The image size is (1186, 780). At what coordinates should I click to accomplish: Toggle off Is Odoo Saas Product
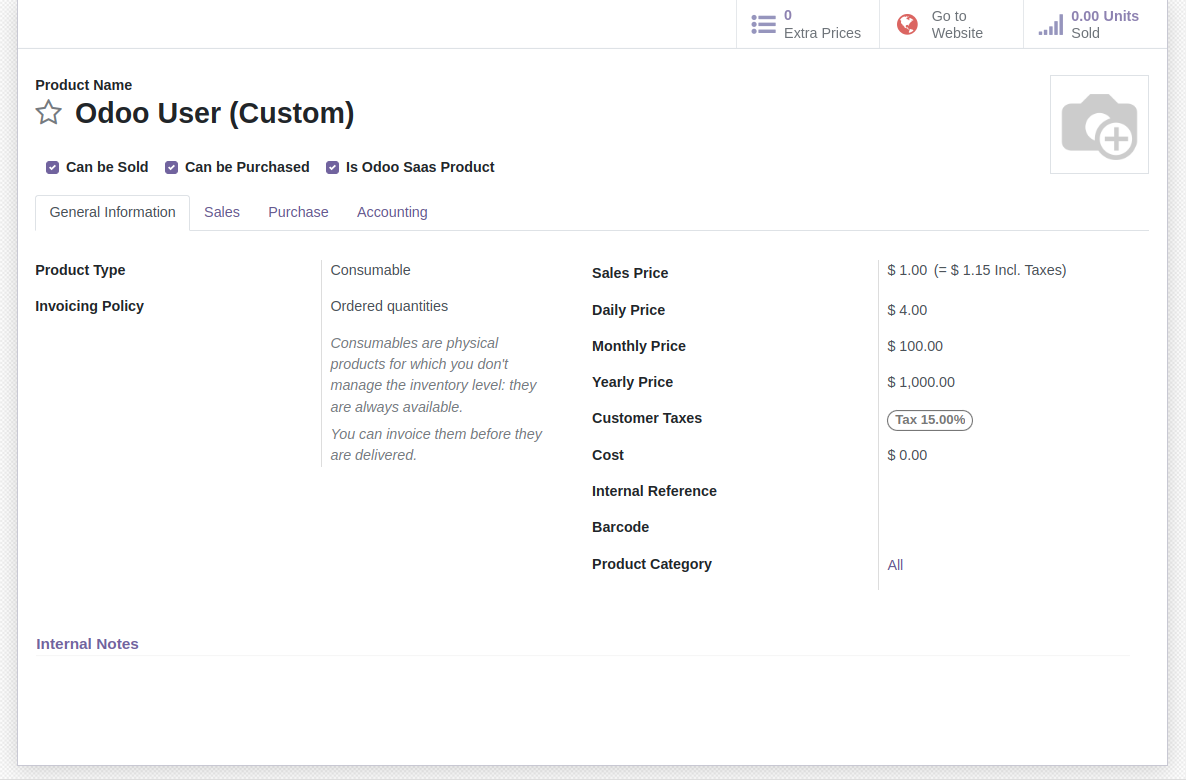[x=332, y=167]
